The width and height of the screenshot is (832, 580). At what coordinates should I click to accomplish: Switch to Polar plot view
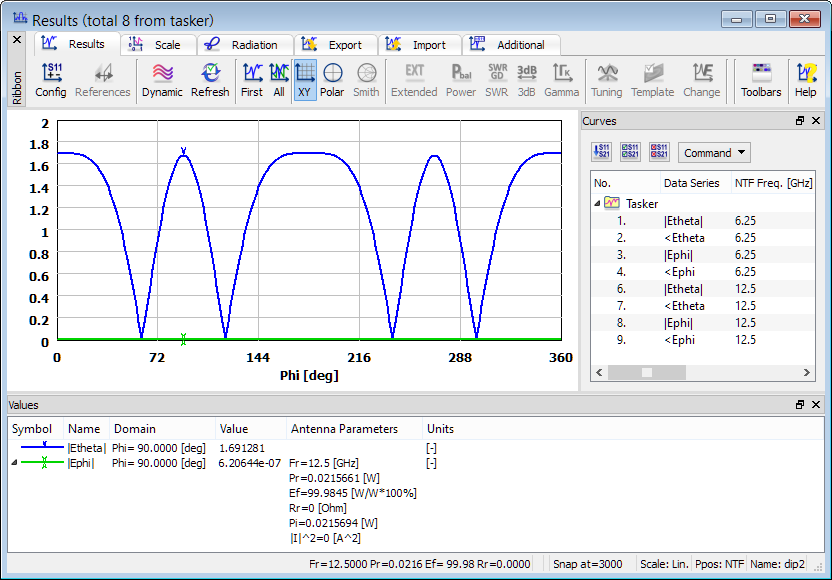point(332,80)
